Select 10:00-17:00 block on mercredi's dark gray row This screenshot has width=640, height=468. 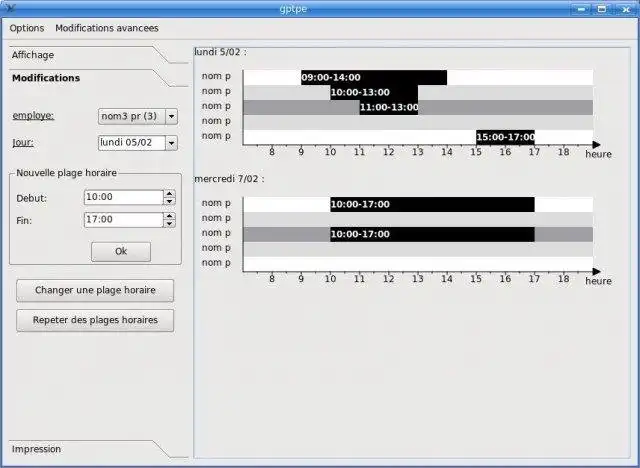tap(432, 234)
